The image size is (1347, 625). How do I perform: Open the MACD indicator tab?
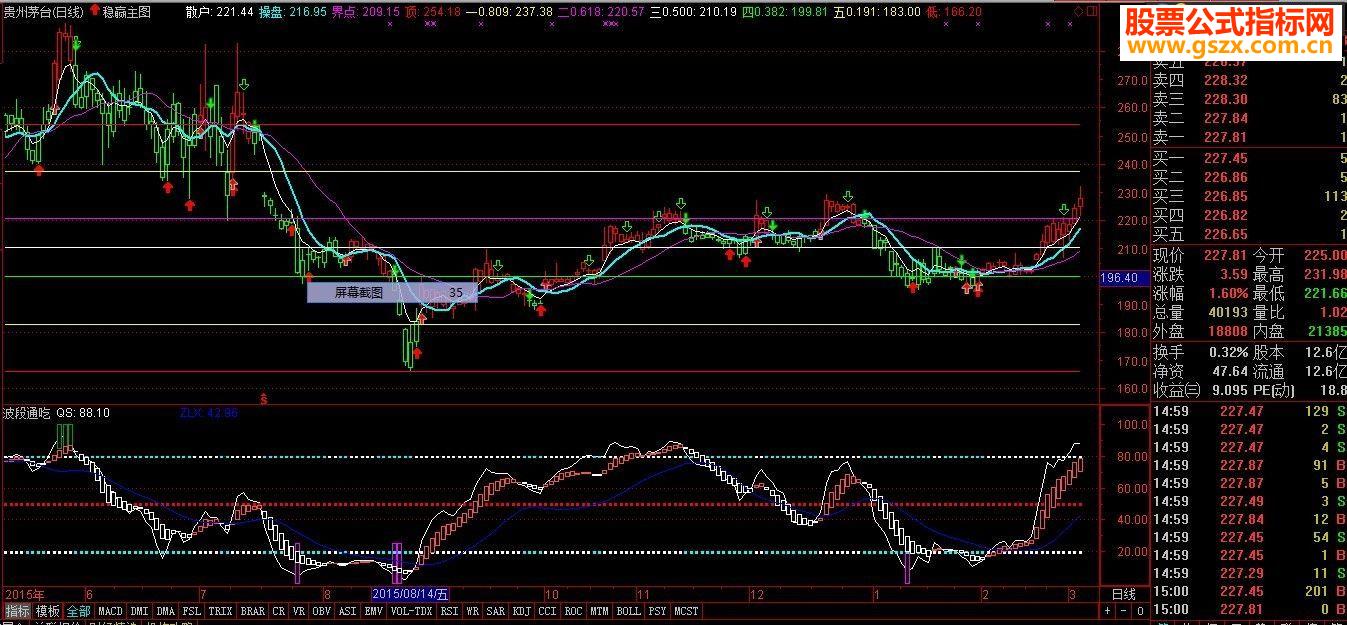click(110, 610)
